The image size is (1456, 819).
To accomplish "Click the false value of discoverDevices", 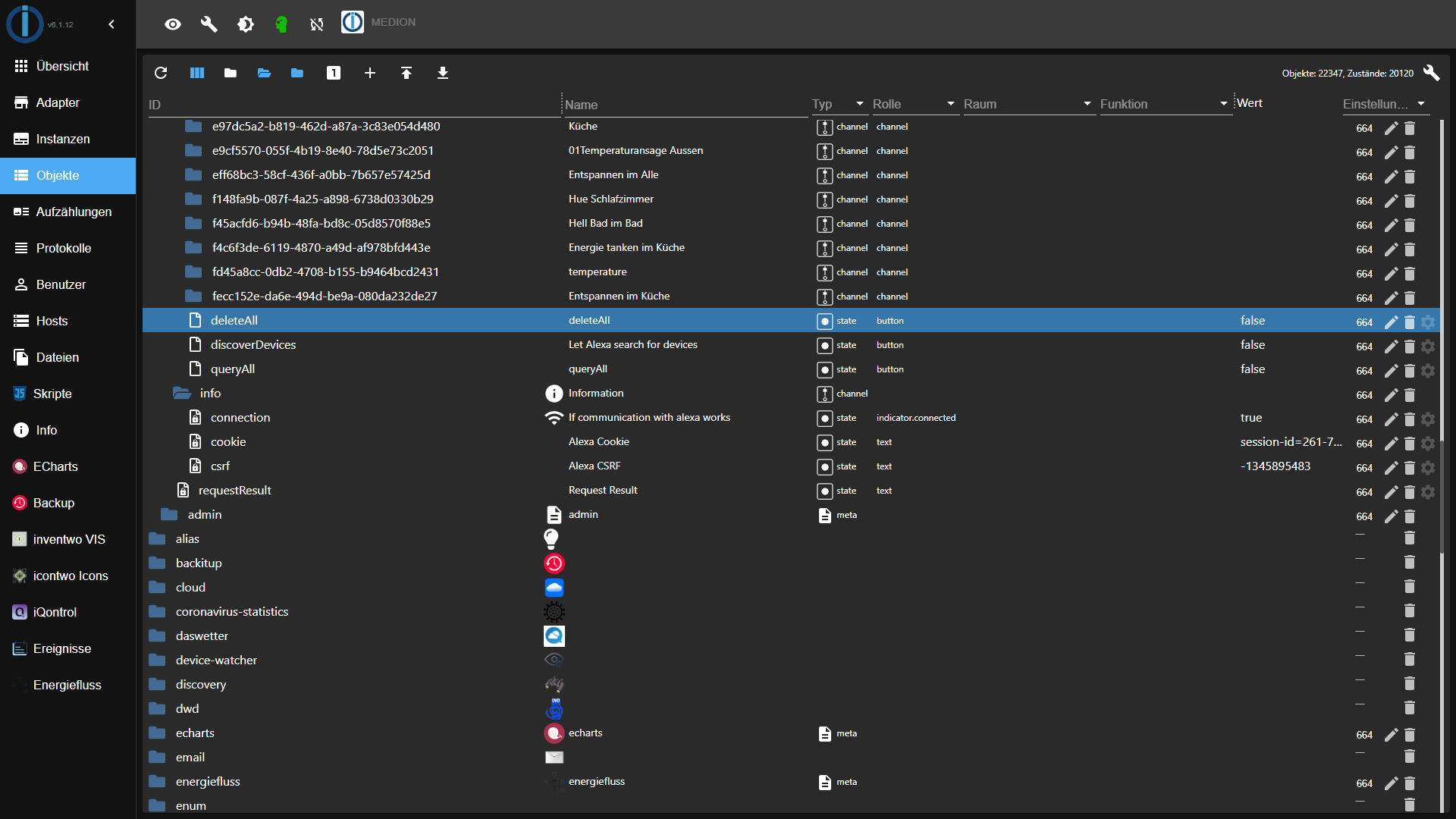I will (1253, 344).
